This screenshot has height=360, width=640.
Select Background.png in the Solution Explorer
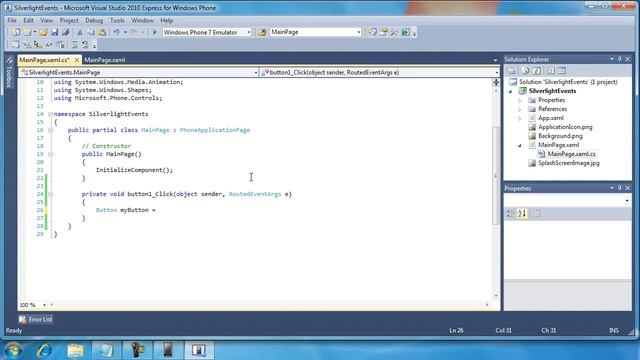[x=560, y=136]
